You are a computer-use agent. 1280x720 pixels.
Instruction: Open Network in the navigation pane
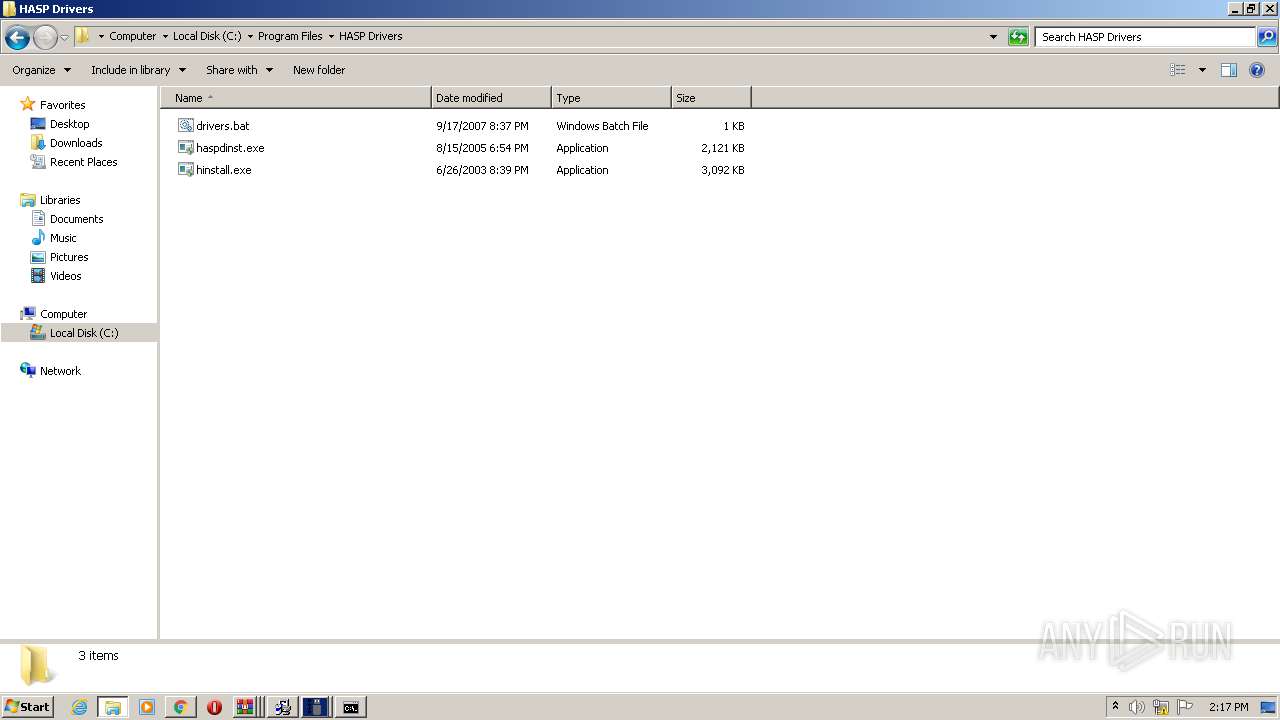click(x=60, y=371)
